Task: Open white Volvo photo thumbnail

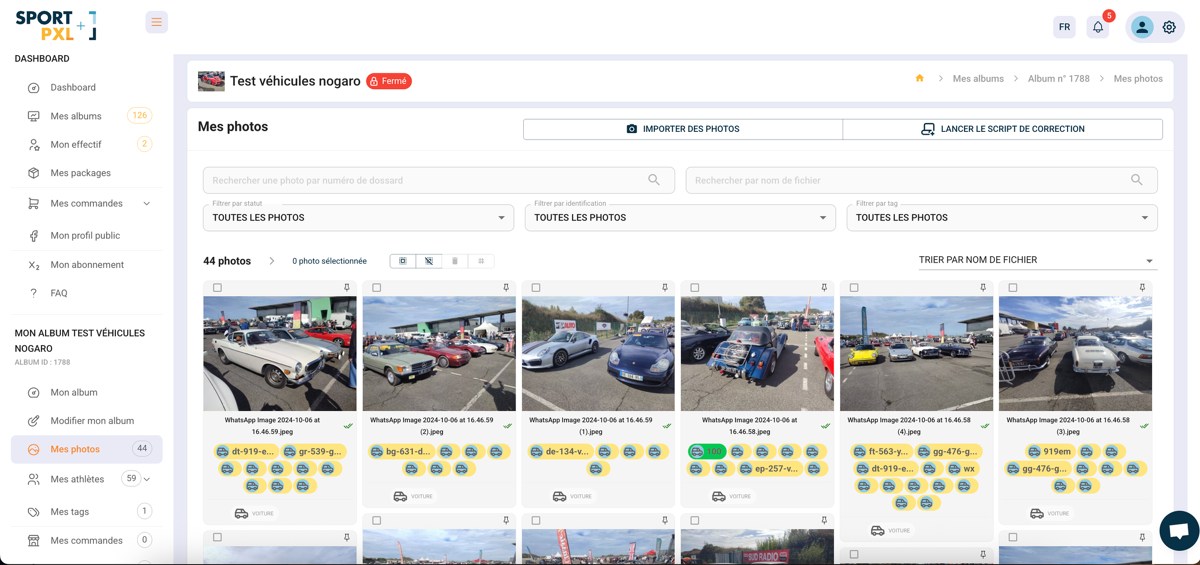Action: click(280, 353)
